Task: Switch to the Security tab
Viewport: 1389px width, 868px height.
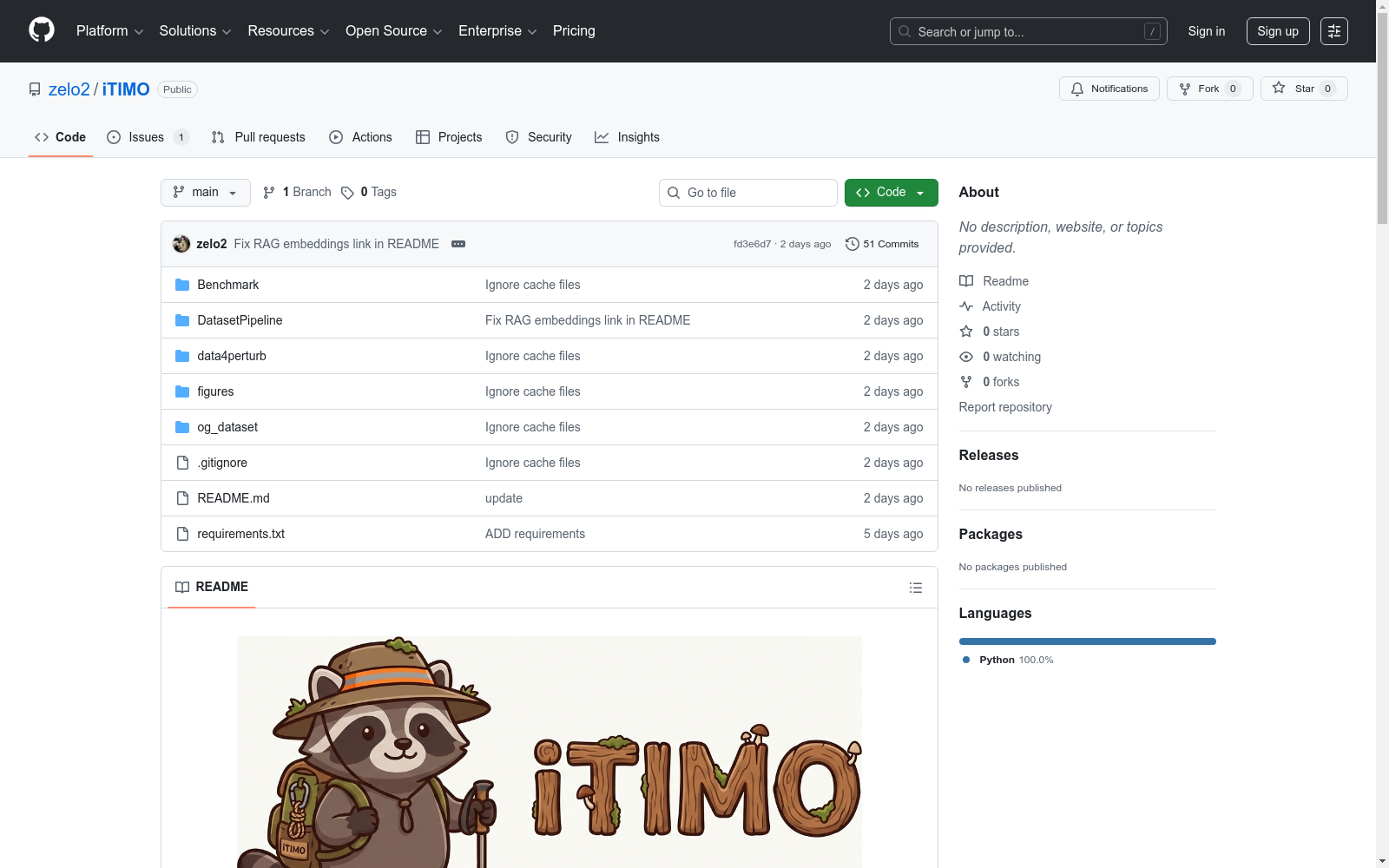Action: click(x=539, y=137)
